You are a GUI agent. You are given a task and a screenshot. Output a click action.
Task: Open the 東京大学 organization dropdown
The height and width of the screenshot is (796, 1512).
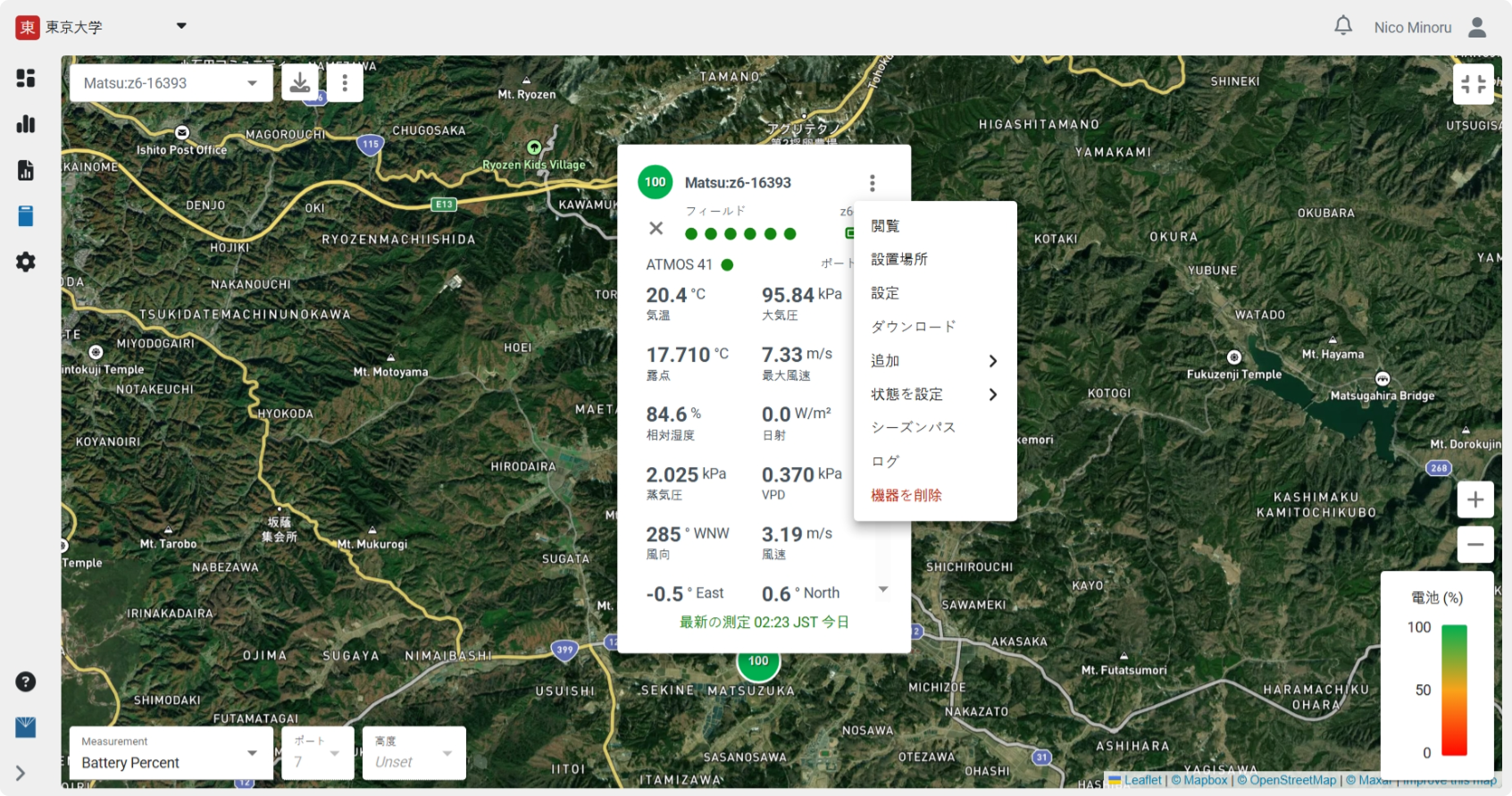[181, 26]
